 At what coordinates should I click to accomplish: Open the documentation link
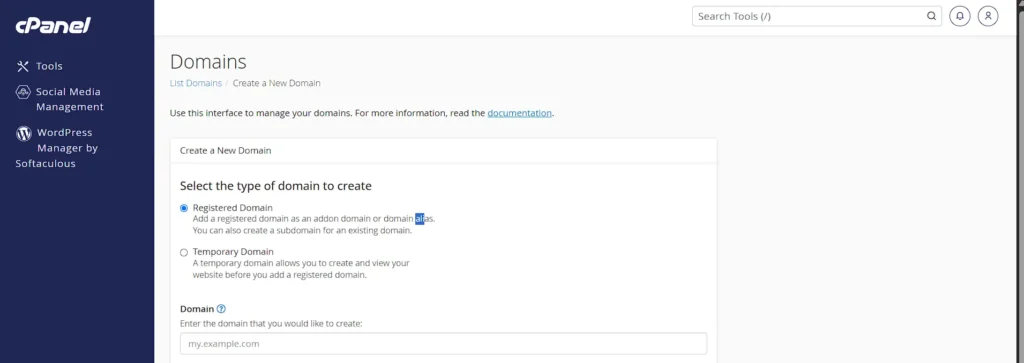[x=519, y=113]
